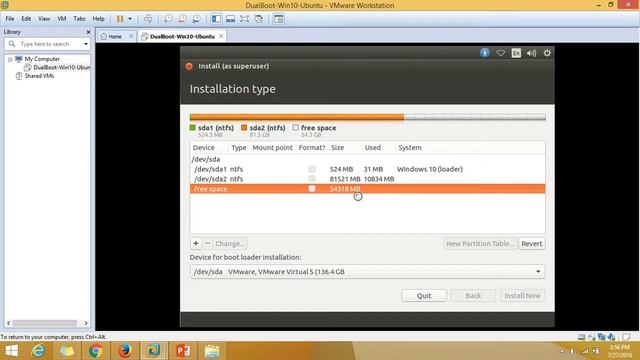
Task: Click the Quit button
Action: click(x=424, y=296)
